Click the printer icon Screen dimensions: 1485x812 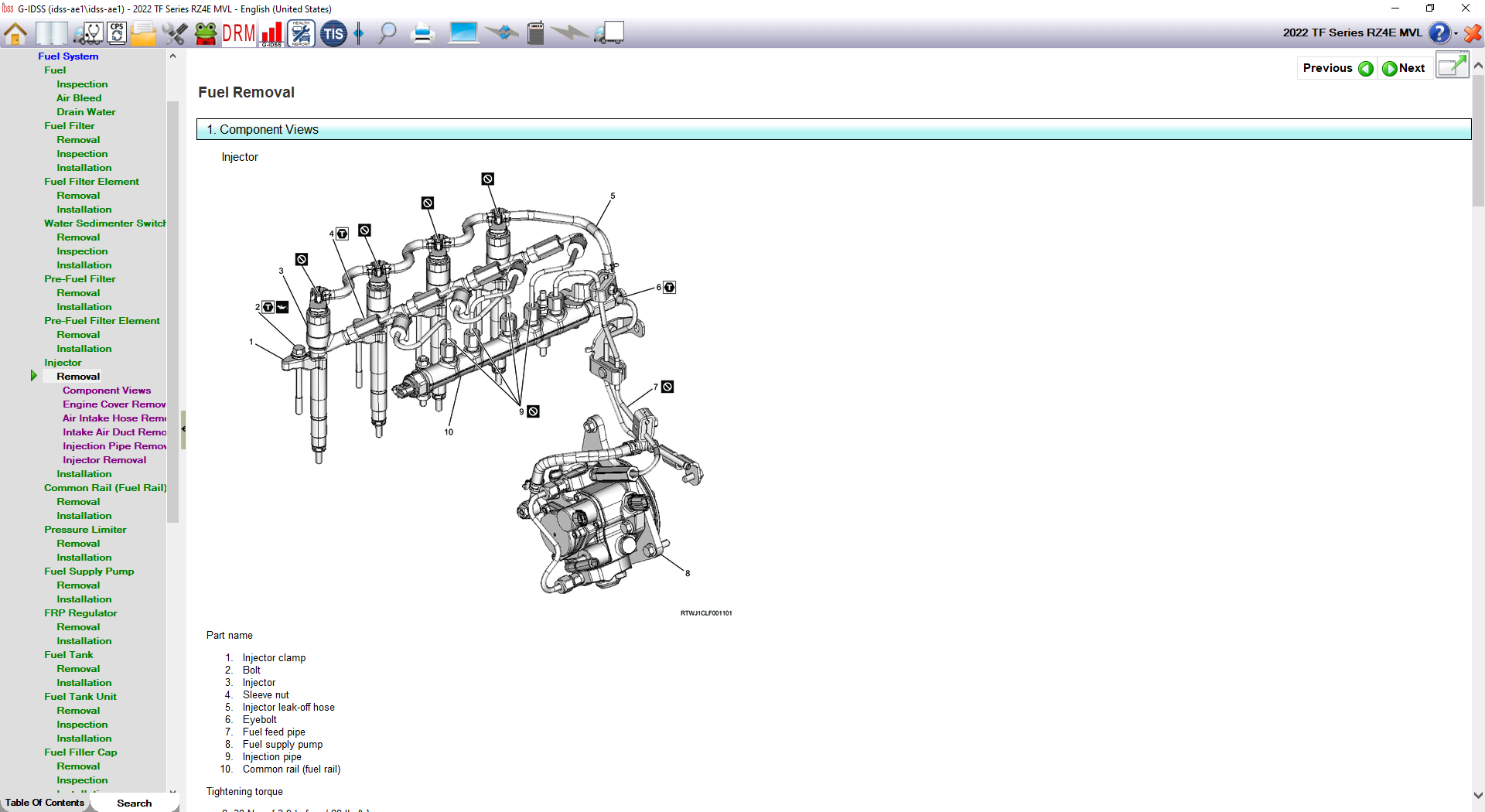coord(422,33)
